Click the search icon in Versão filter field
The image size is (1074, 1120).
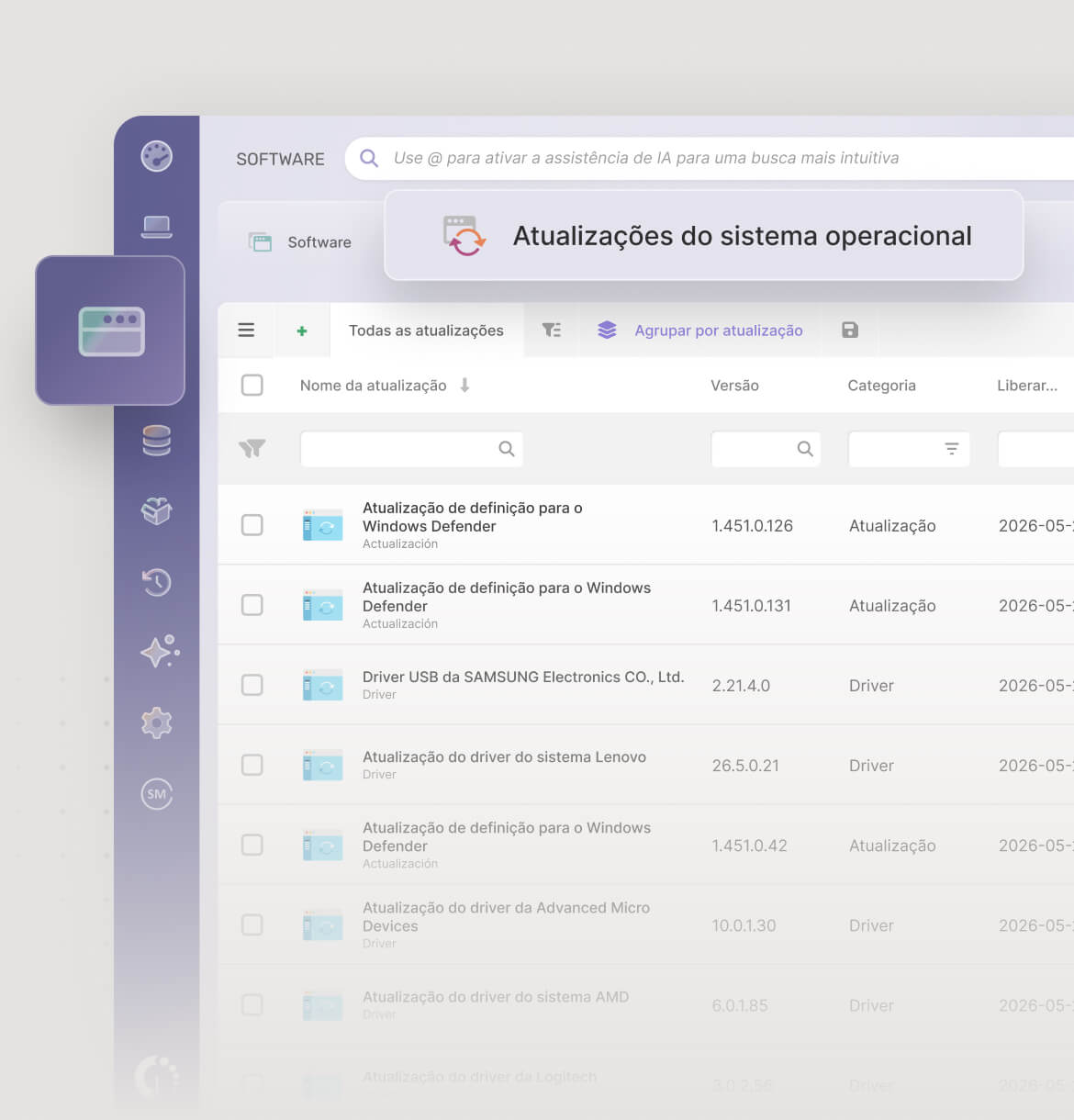pyautogui.click(x=805, y=449)
